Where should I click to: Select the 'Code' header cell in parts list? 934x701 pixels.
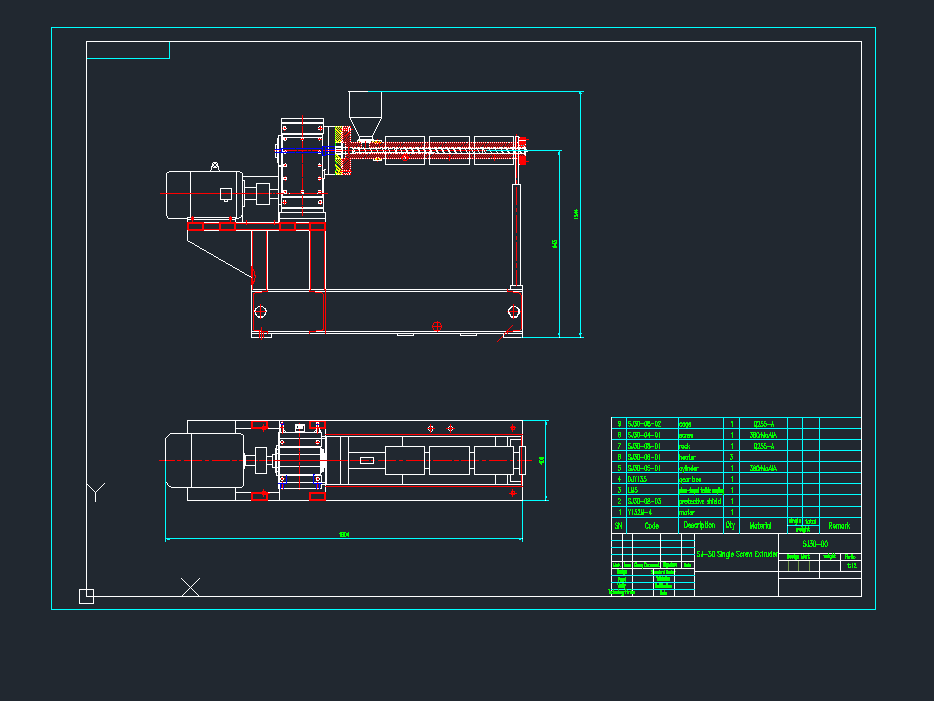click(651, 525)
